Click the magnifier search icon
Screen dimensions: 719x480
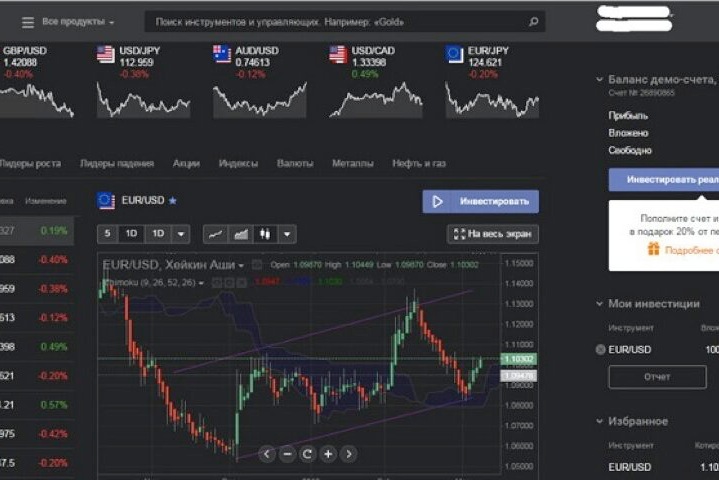[x=533, y=22]
